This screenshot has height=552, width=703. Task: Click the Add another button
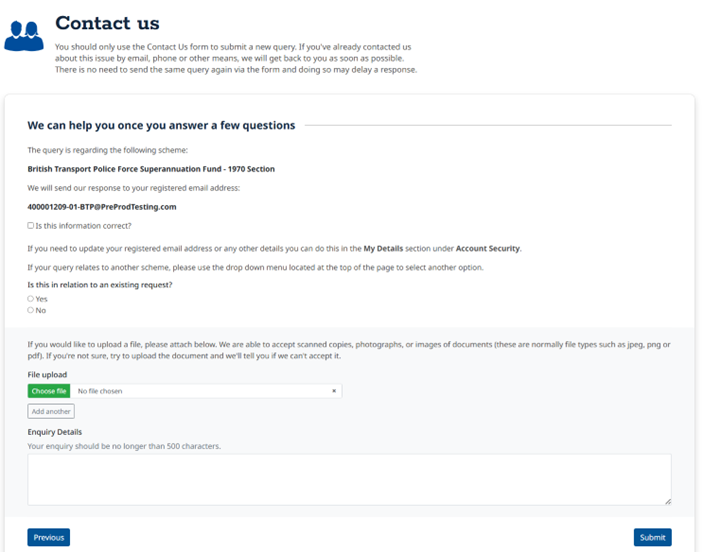[x=51, y=411]
